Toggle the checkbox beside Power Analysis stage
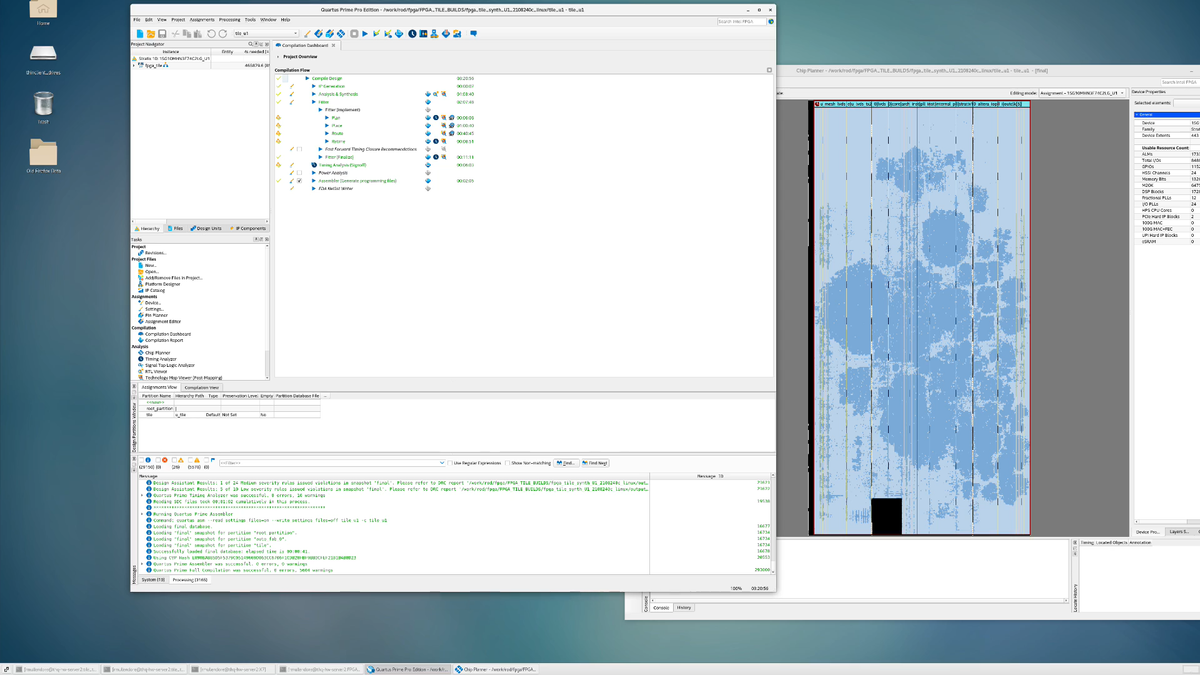 [299, 173]
